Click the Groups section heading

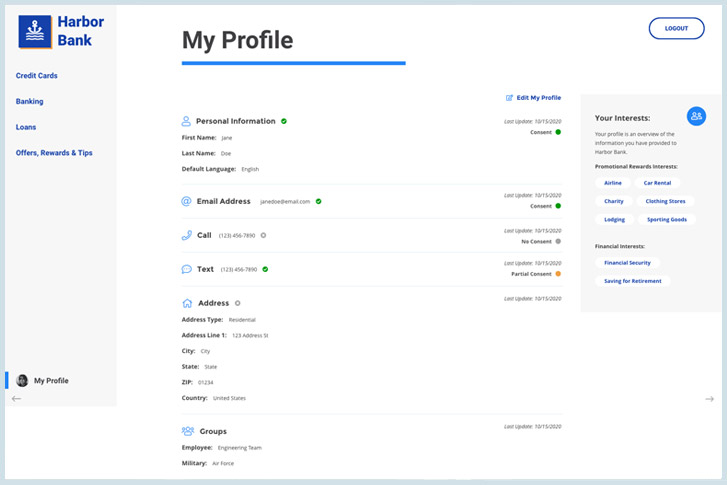coord(213,431)
